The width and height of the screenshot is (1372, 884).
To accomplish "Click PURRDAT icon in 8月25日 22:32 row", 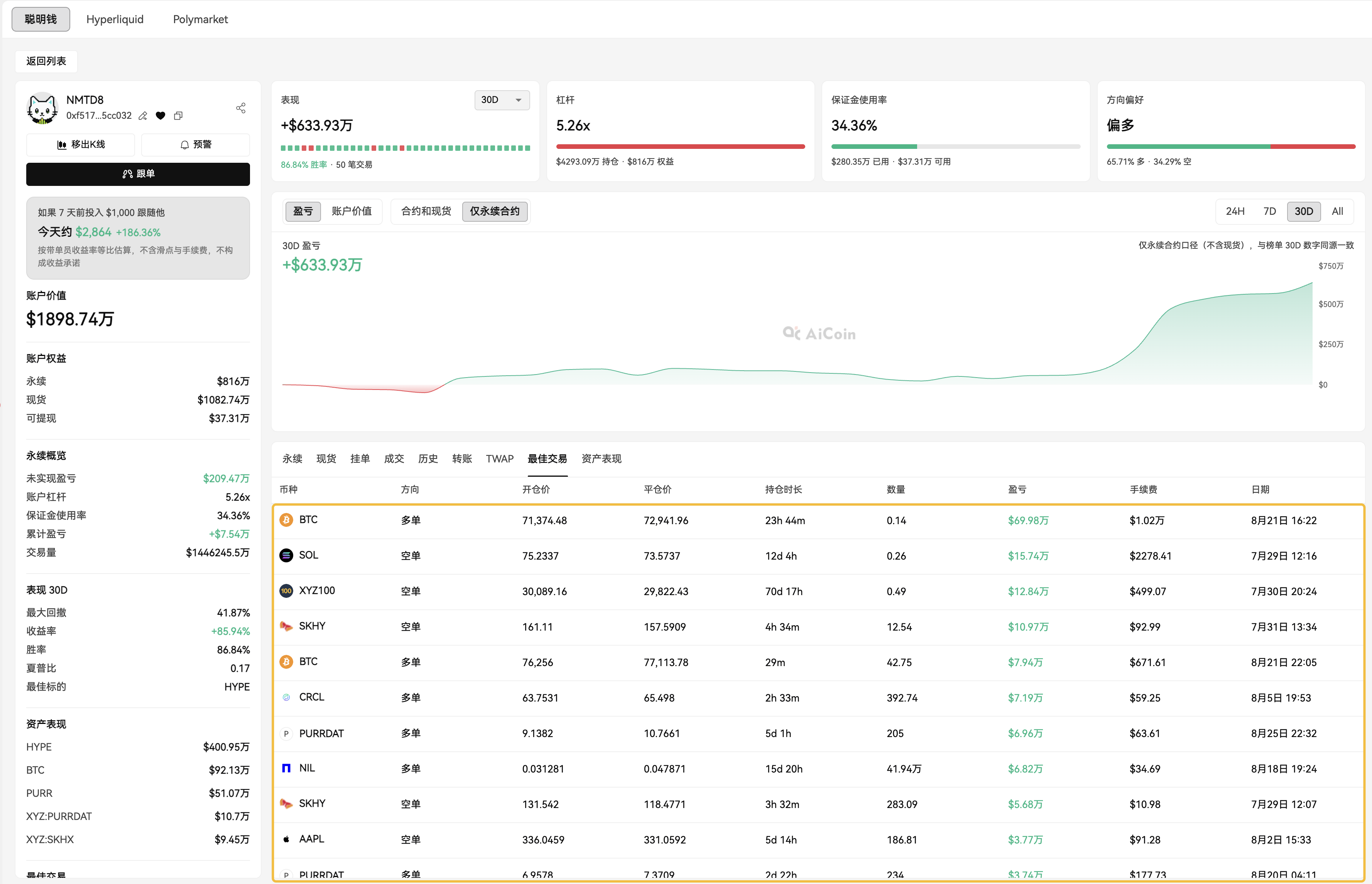I will click(x=286, y=734).
